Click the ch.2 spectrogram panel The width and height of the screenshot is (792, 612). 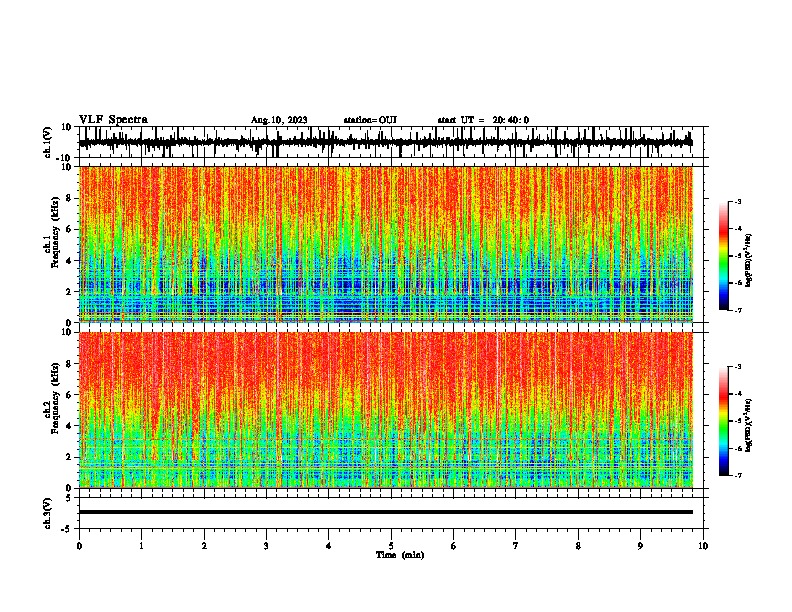[386, 410]
